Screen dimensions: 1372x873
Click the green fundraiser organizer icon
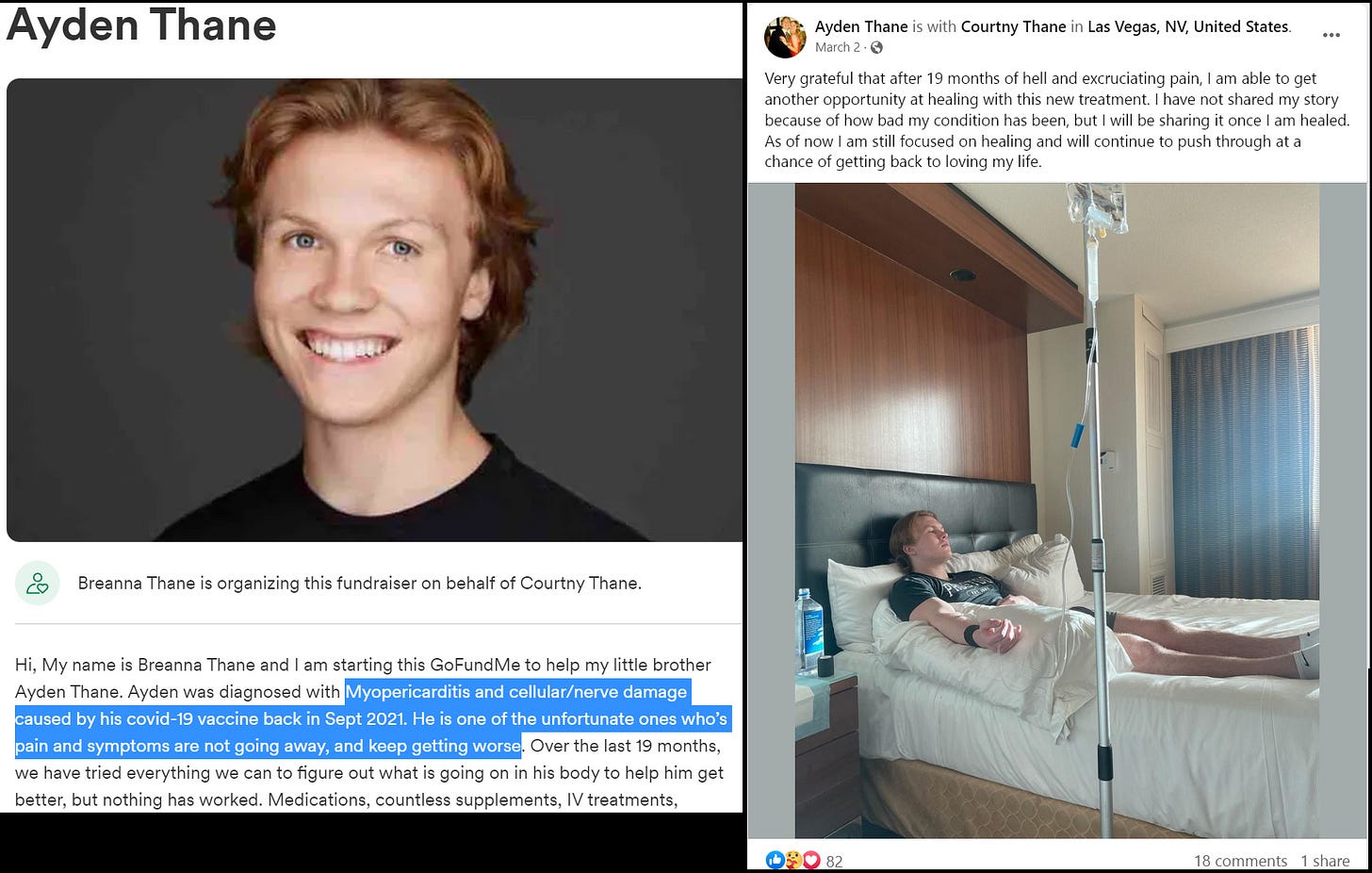(38, 584)
